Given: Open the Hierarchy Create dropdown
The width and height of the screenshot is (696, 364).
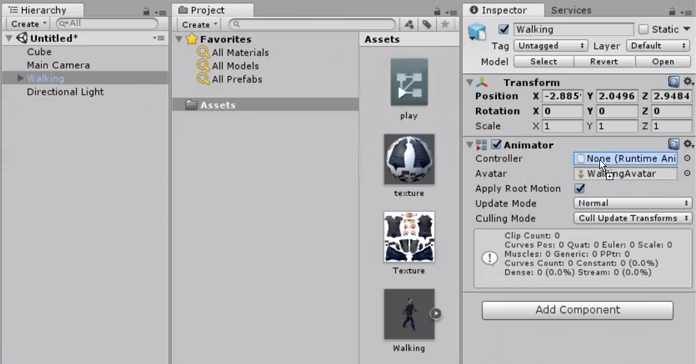Looking at the screenshot, I should [28, 24].
